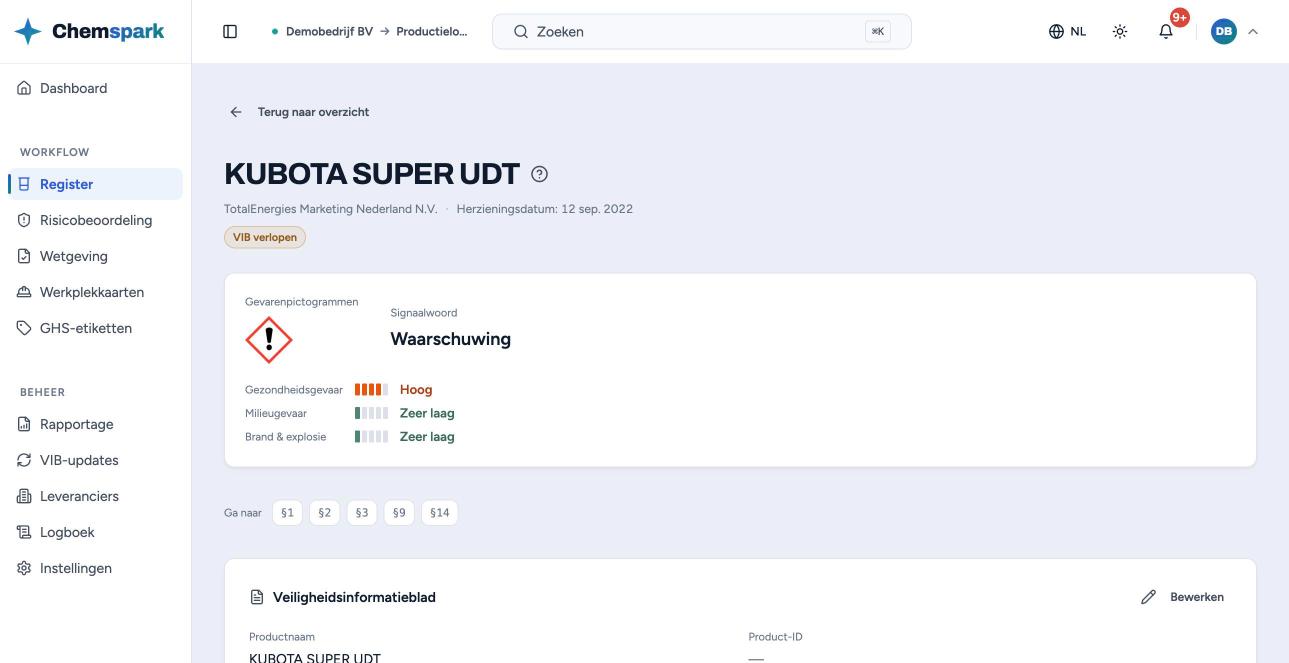Click the VIB verlopen badge
This screenshot has height=663, width=1289.
coord(265,237)
